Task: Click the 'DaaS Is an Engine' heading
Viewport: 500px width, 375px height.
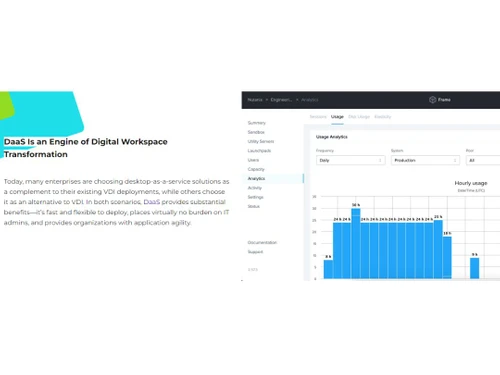Action: click(86, 148)
